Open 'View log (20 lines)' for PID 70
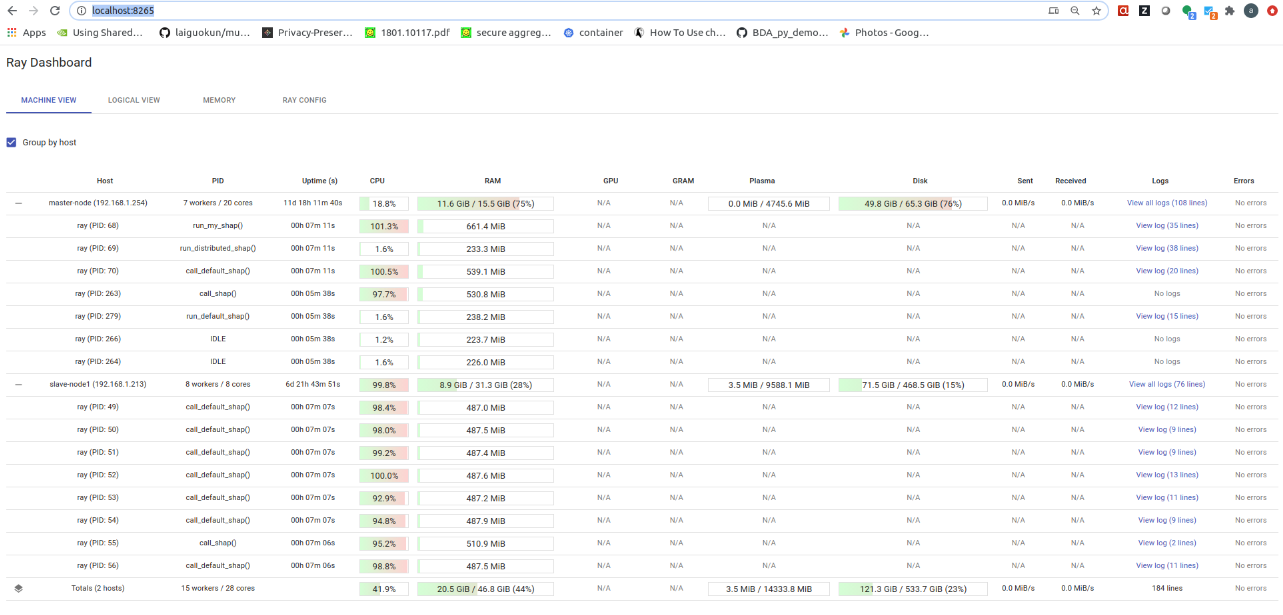 (1167, 271)
